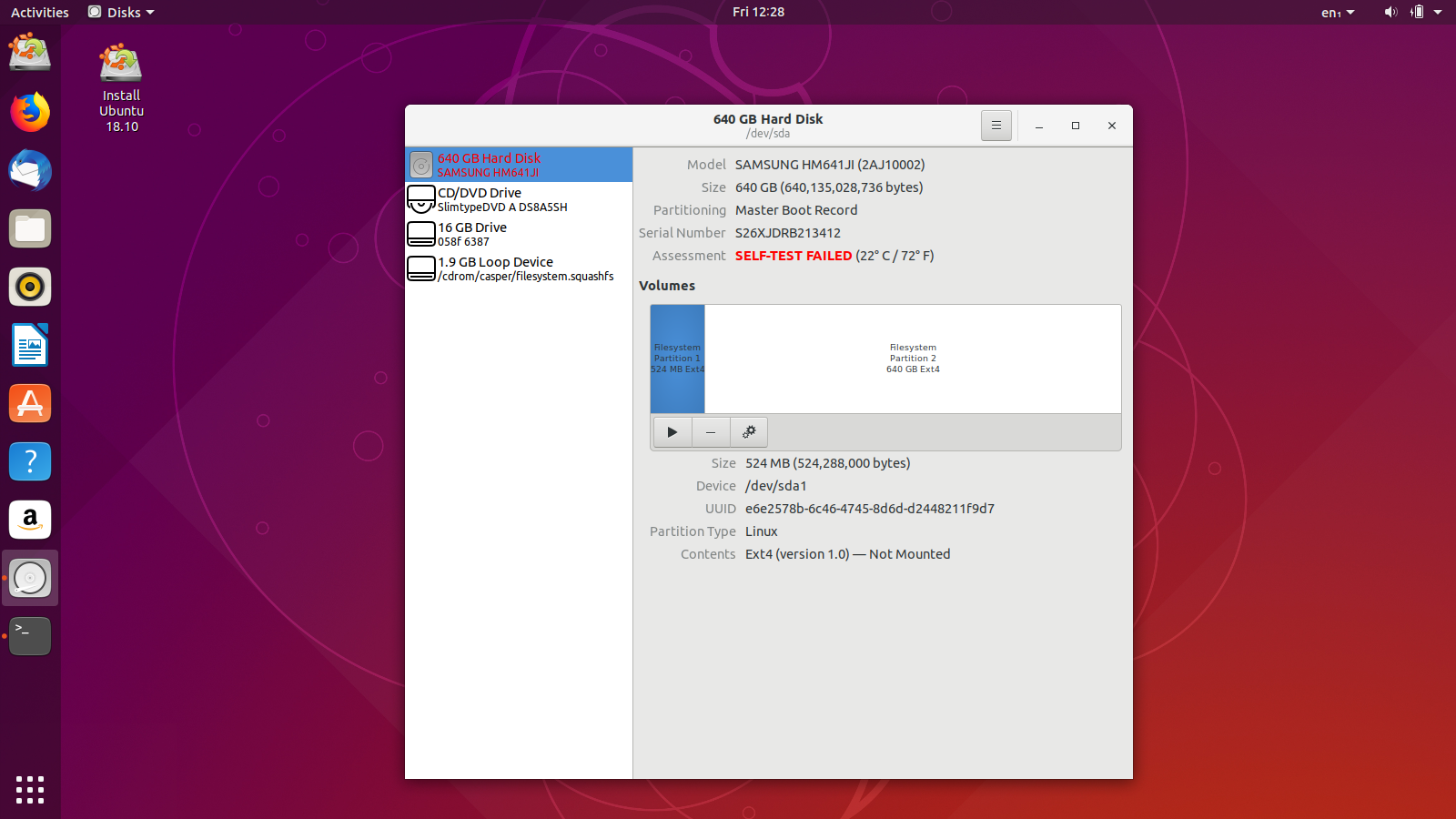Select Filesystem Partition 1 in the volumes map

(676, 358)
